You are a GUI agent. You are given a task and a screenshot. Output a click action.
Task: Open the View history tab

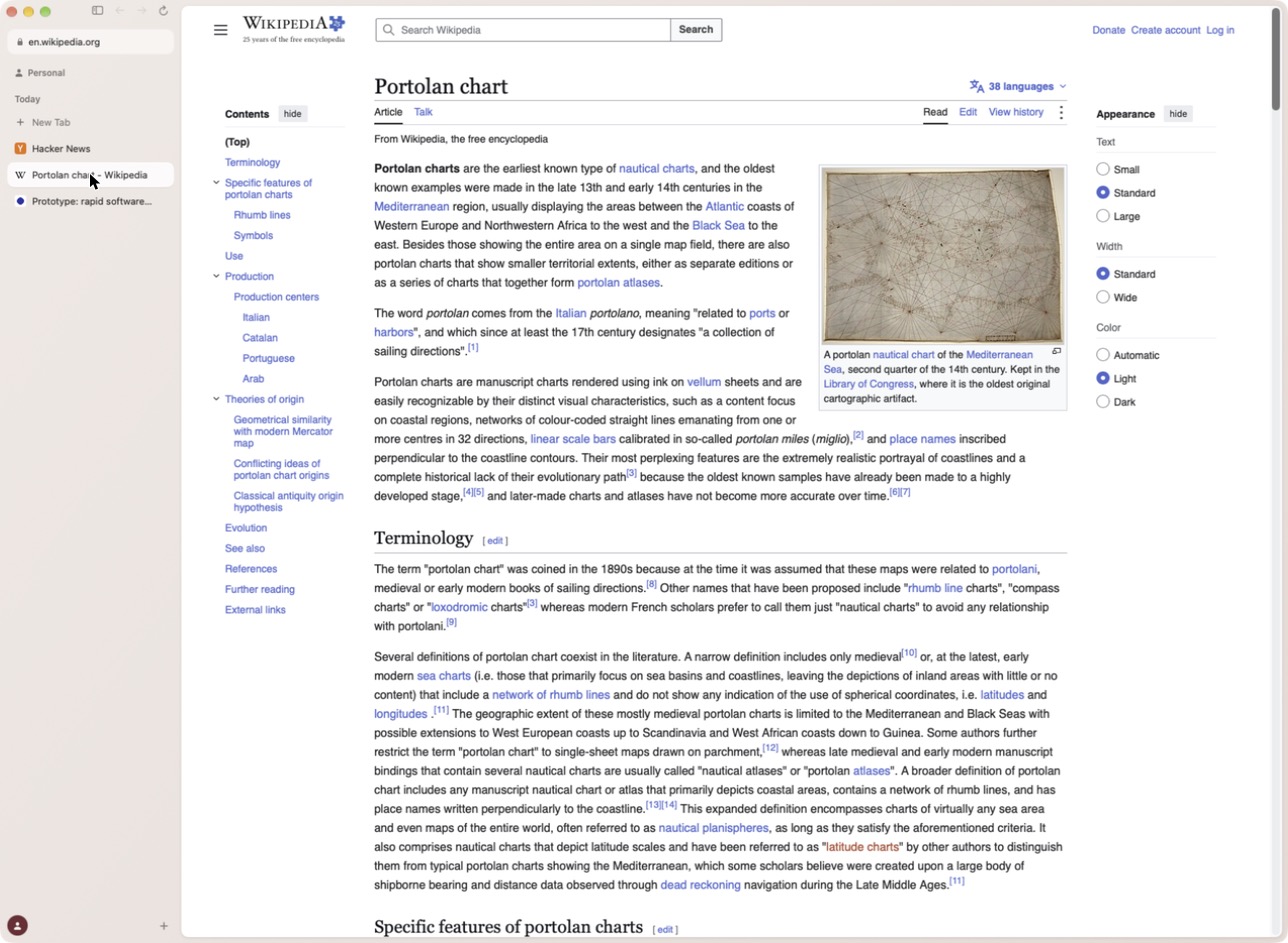1016,112
